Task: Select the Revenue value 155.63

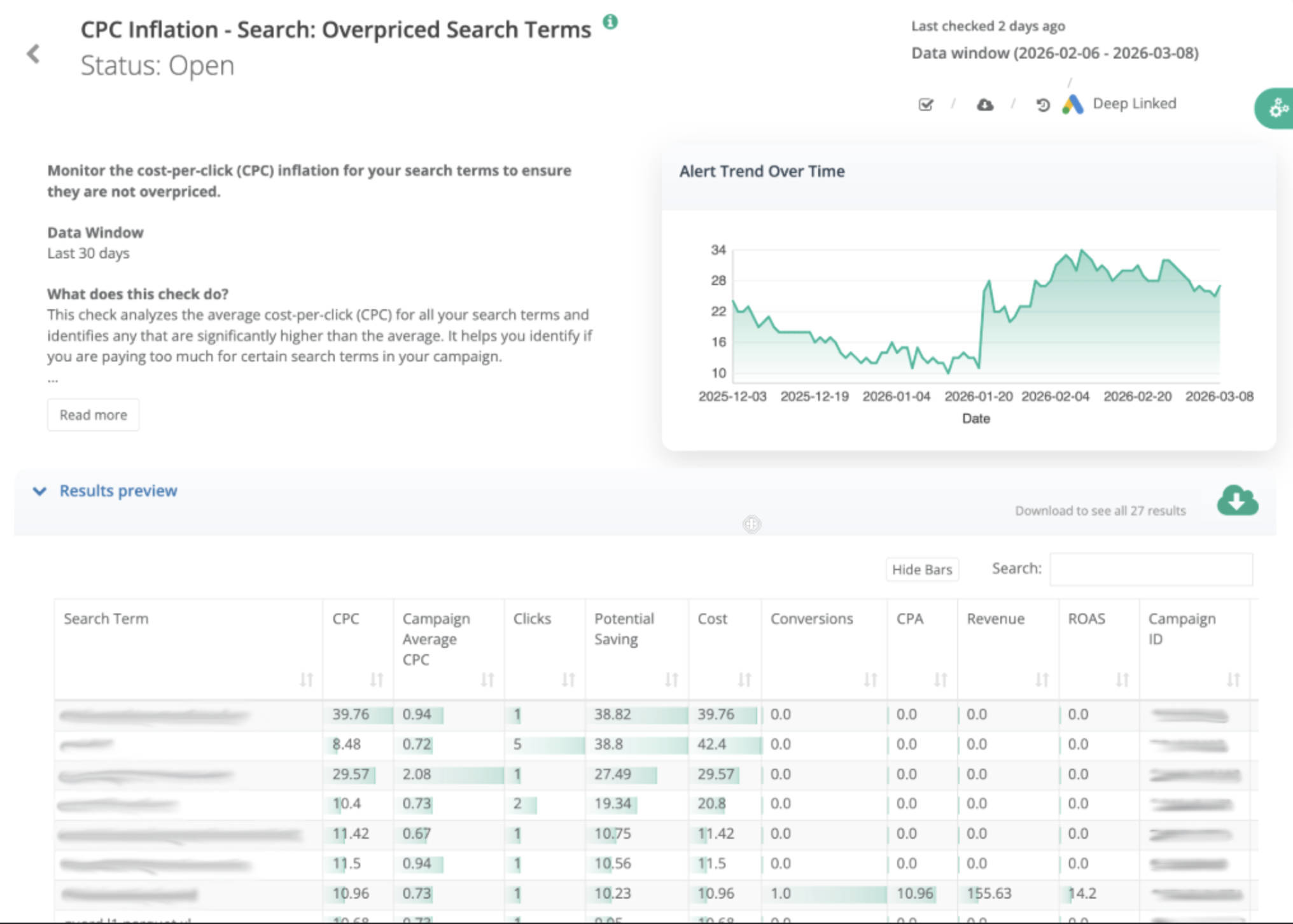Action: [x=989, y=893]
